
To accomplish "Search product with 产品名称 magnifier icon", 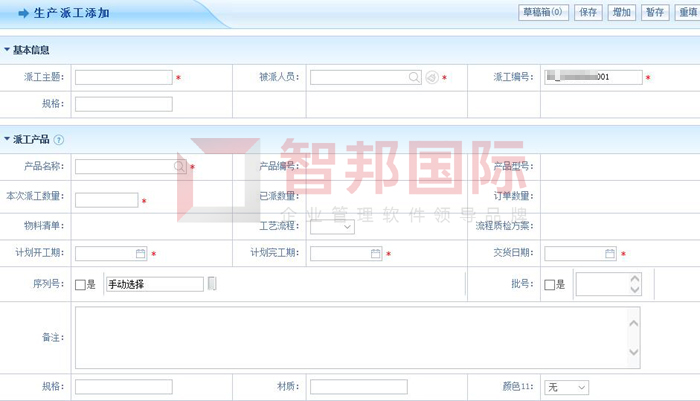I will [179, 167].
